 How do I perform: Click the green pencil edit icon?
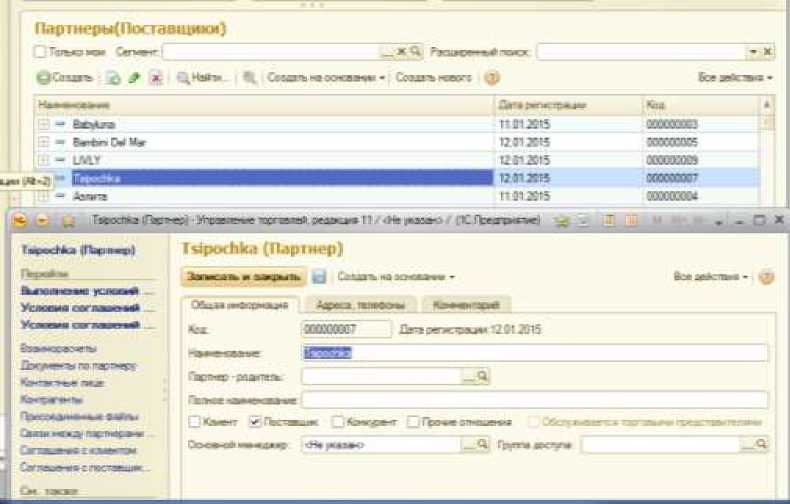[x=135, y=78]
